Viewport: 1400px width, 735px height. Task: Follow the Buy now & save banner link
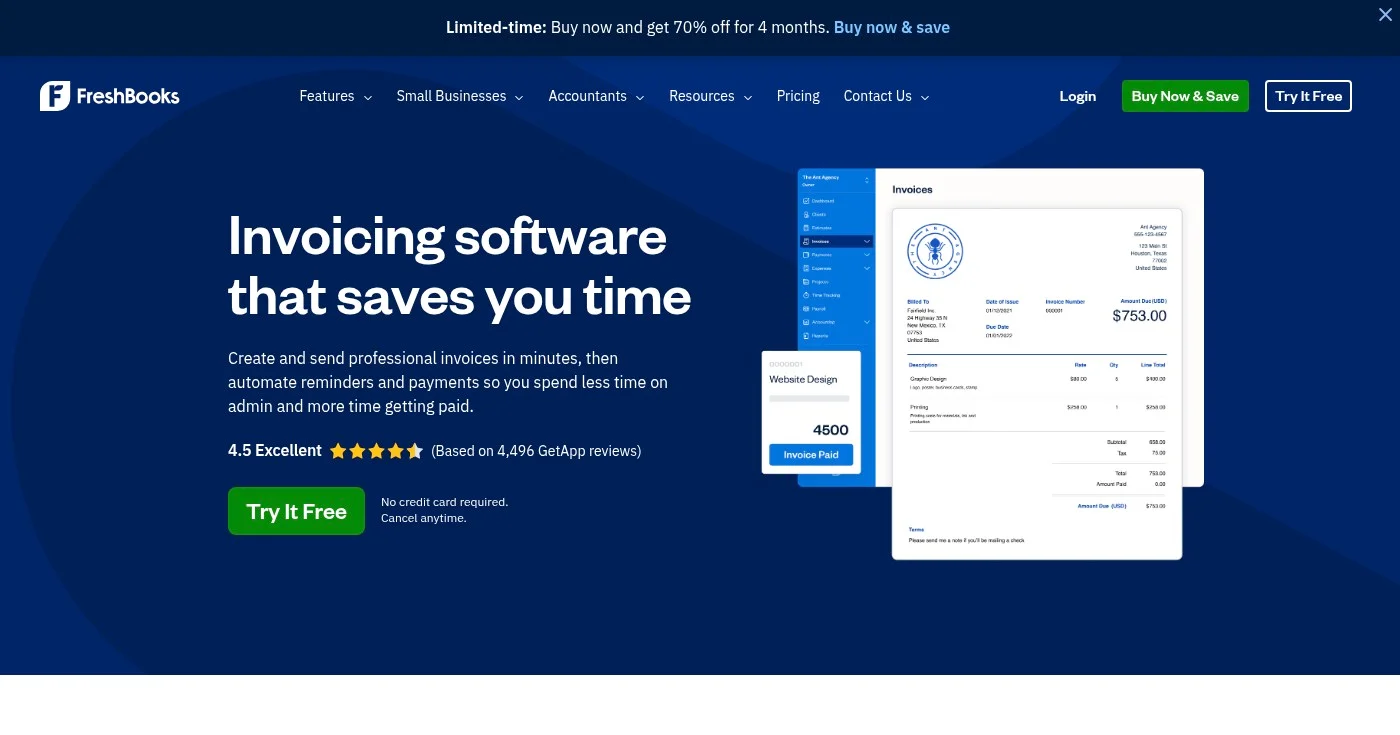[892, 27]
